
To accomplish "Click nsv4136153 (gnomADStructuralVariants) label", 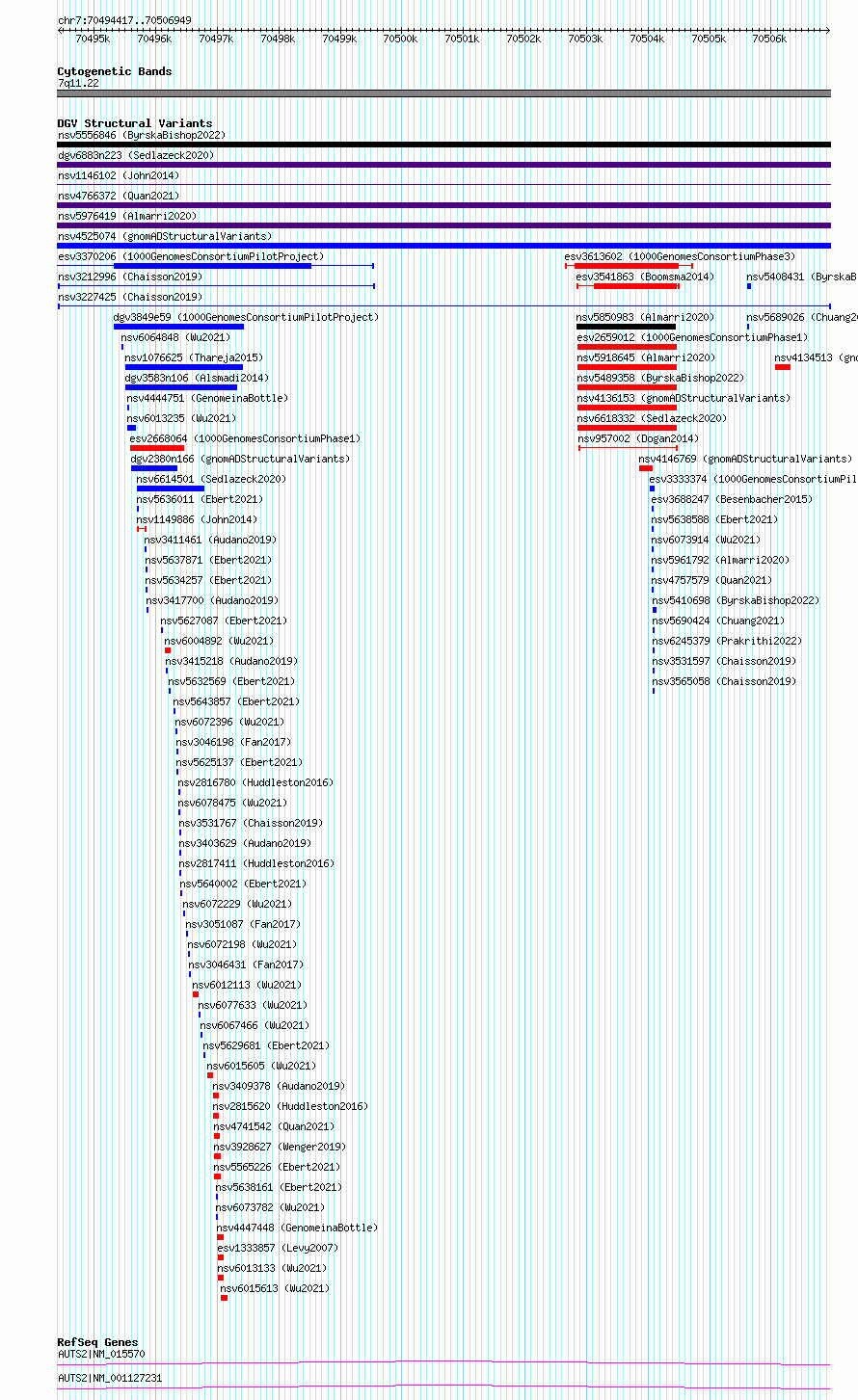I will pos(684,398).
